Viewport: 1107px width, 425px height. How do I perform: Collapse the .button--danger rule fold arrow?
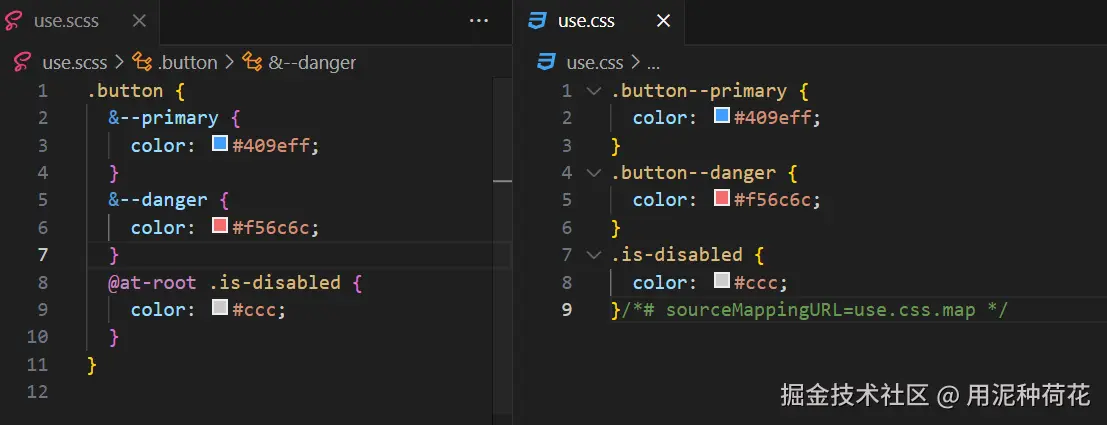click(x=594, y=173)
